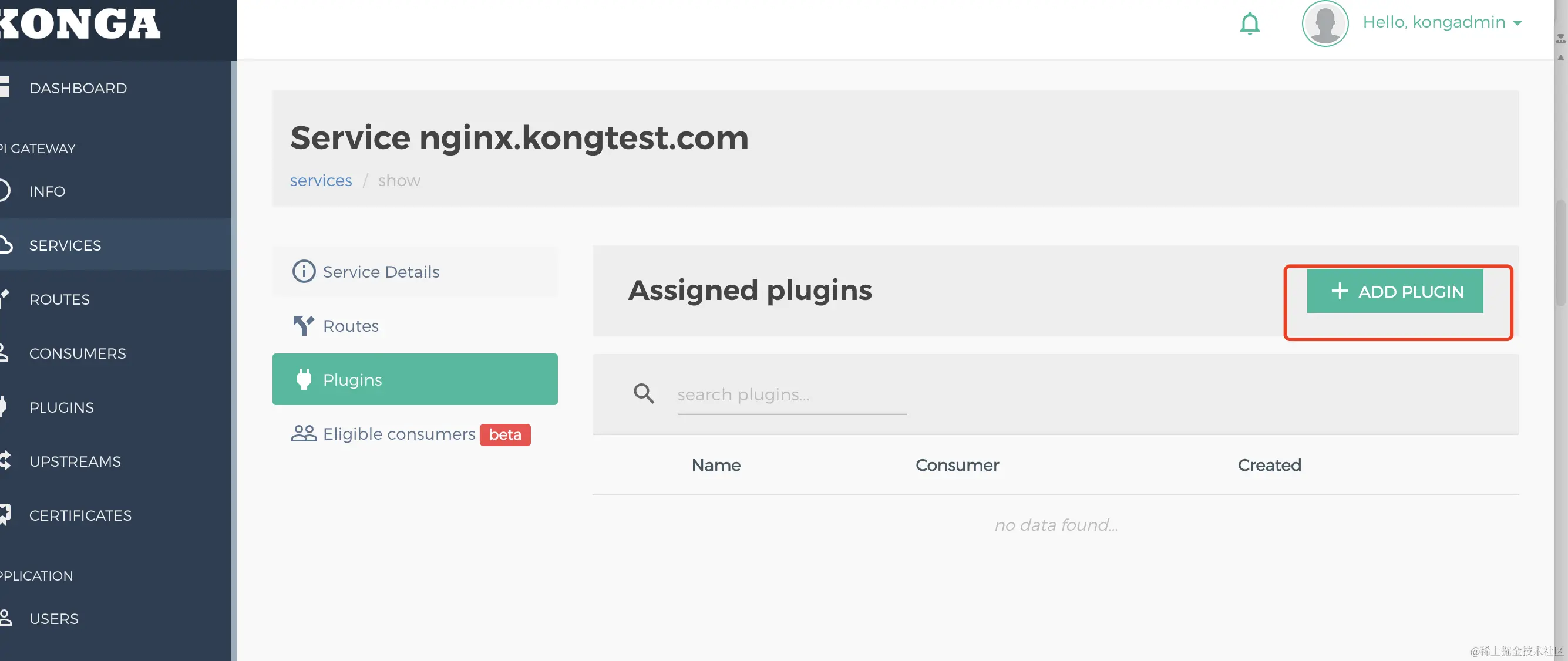The height and width of the screenshot is (661, 1568).
Task: Sort plugins by the Created column
Action: coord(1268,465)
